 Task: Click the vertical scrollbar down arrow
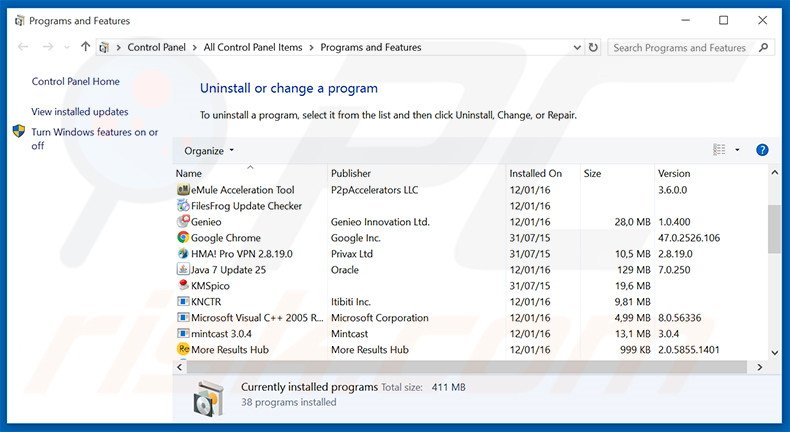(x=775, y=353)
